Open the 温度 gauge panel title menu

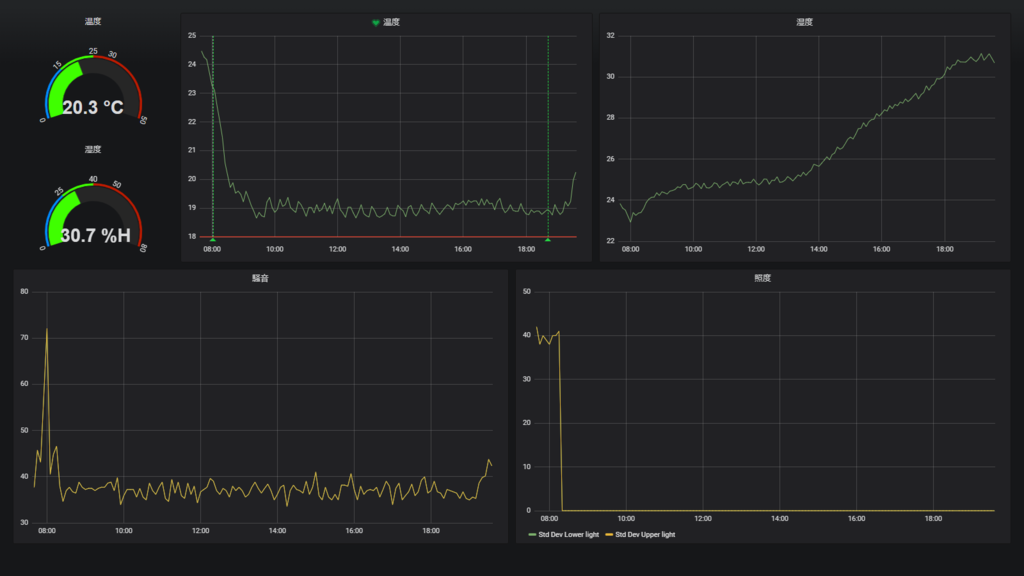point(93,22)
